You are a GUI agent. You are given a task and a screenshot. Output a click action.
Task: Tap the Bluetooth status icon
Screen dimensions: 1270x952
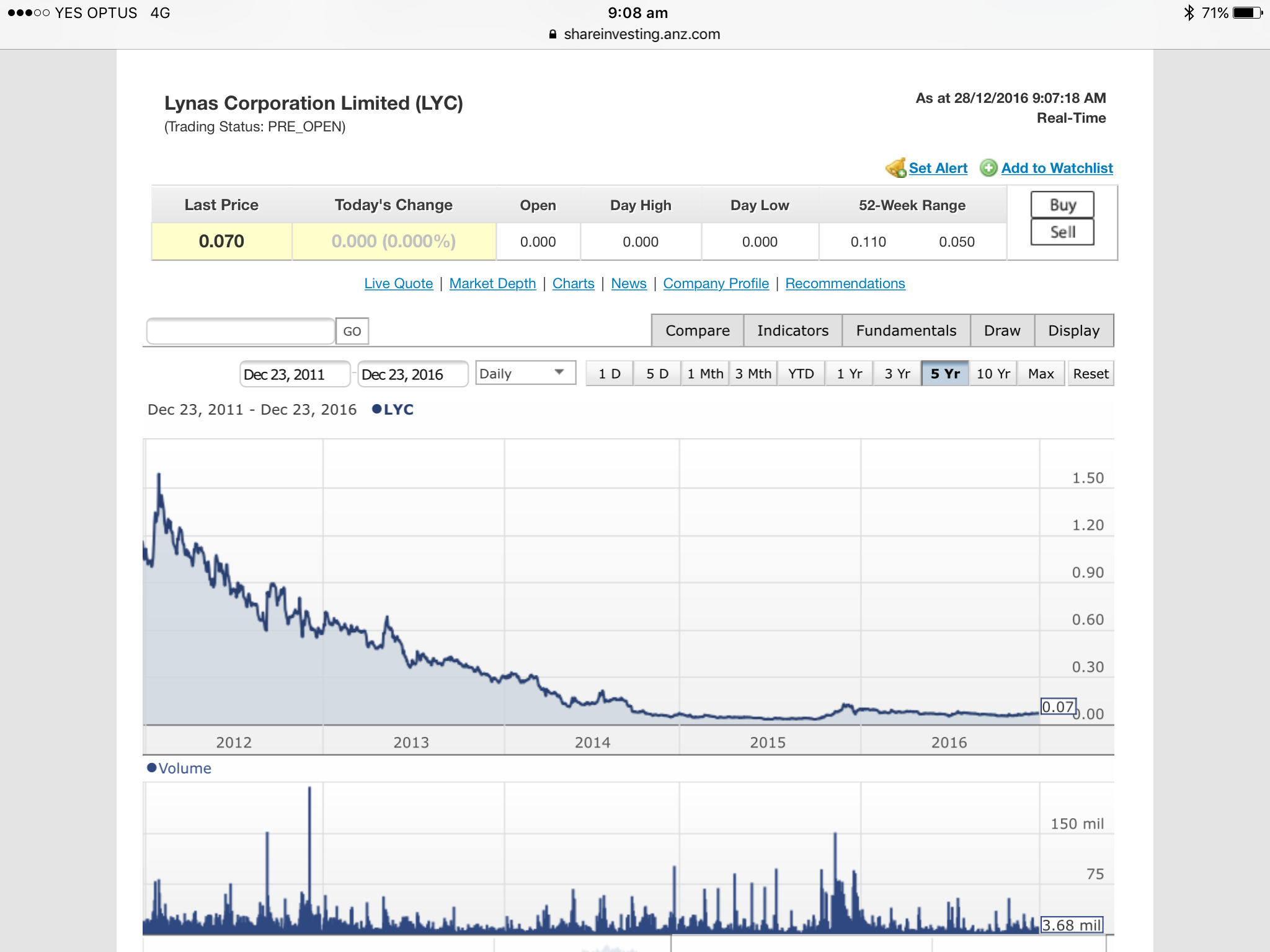tap(1189, 12)
